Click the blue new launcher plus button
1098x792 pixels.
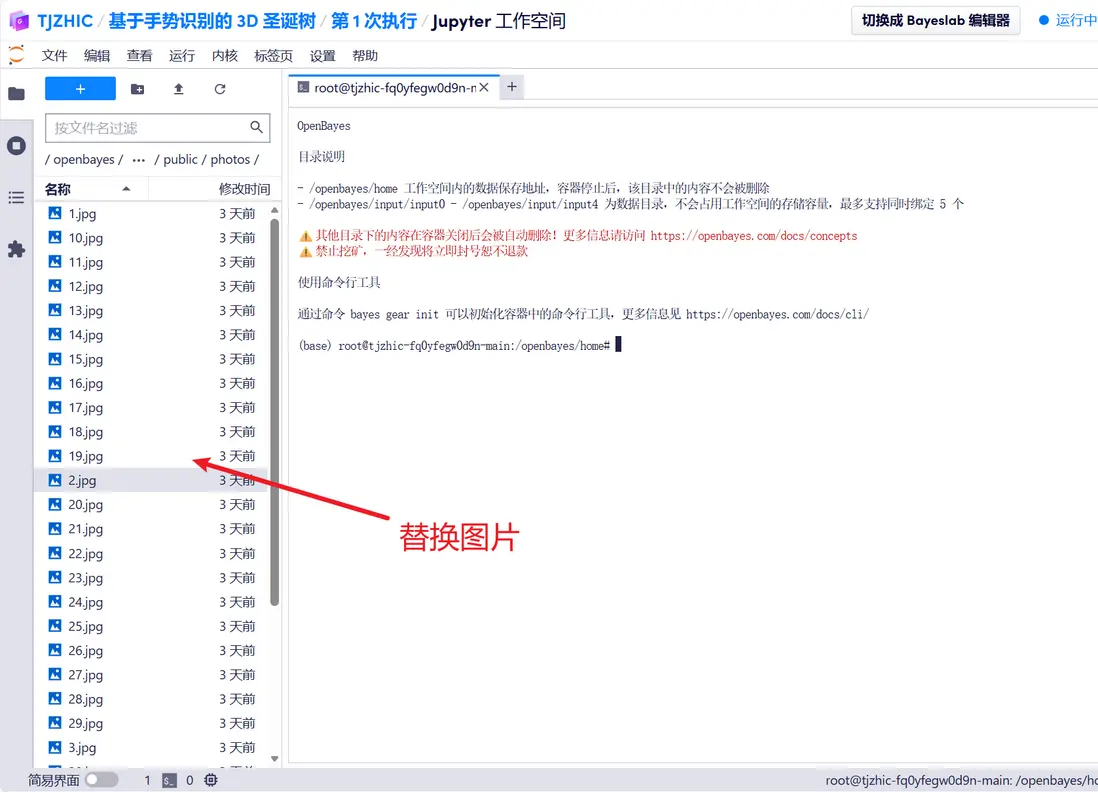(81, 89)
